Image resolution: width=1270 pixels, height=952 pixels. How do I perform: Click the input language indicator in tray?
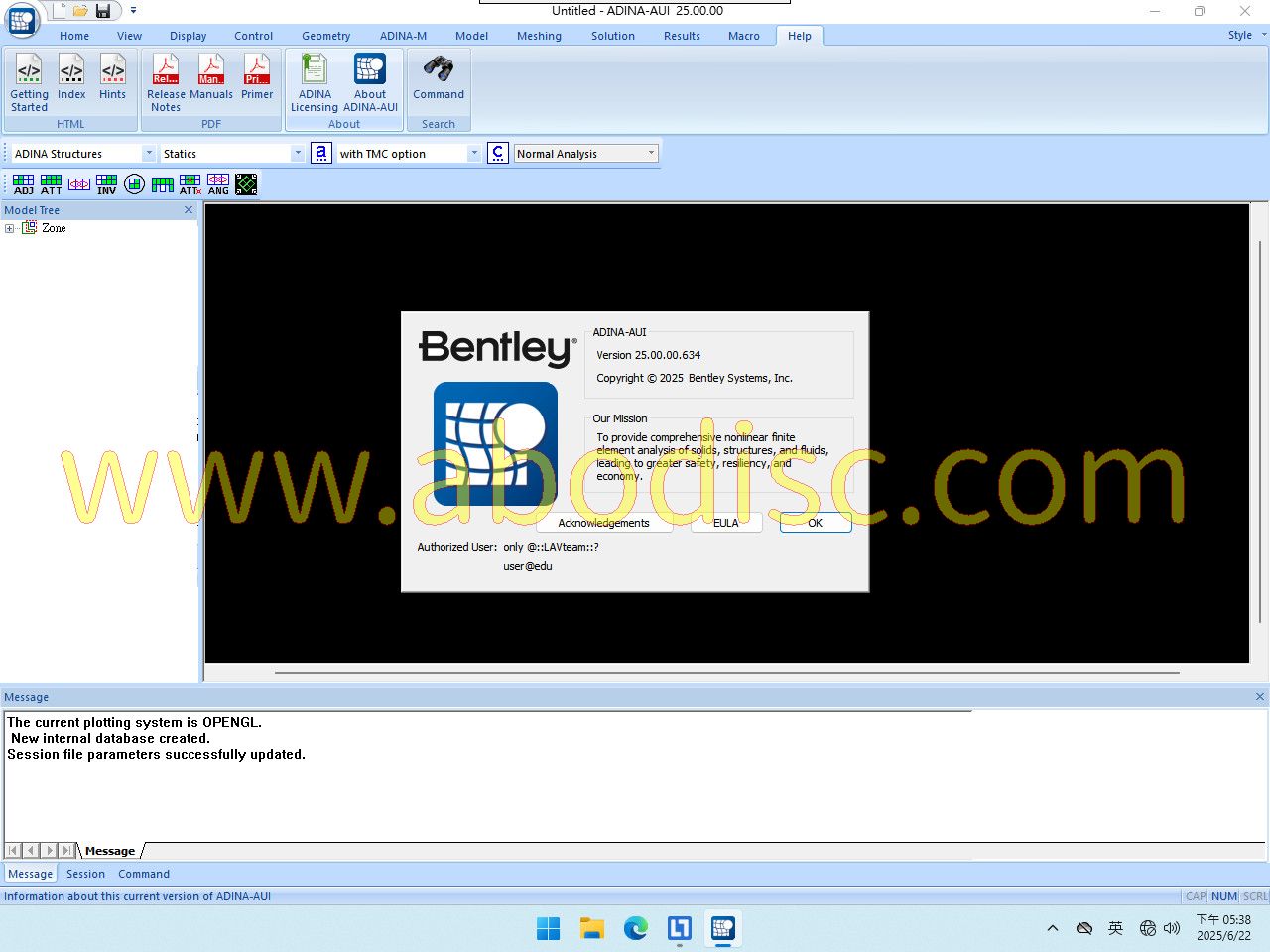(1116, 928)
